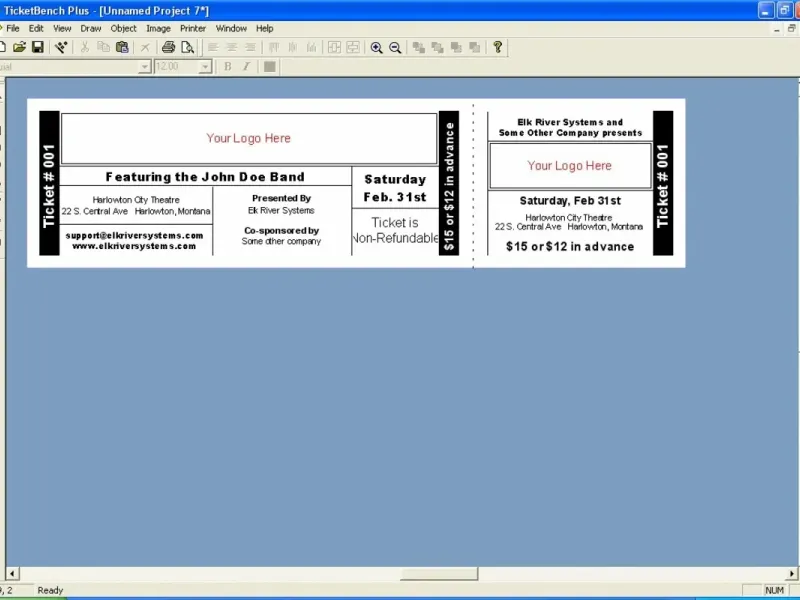Open the Edit menu
Image resolution: width=800 pixels, height=600 pixels.
pos(36,29)
